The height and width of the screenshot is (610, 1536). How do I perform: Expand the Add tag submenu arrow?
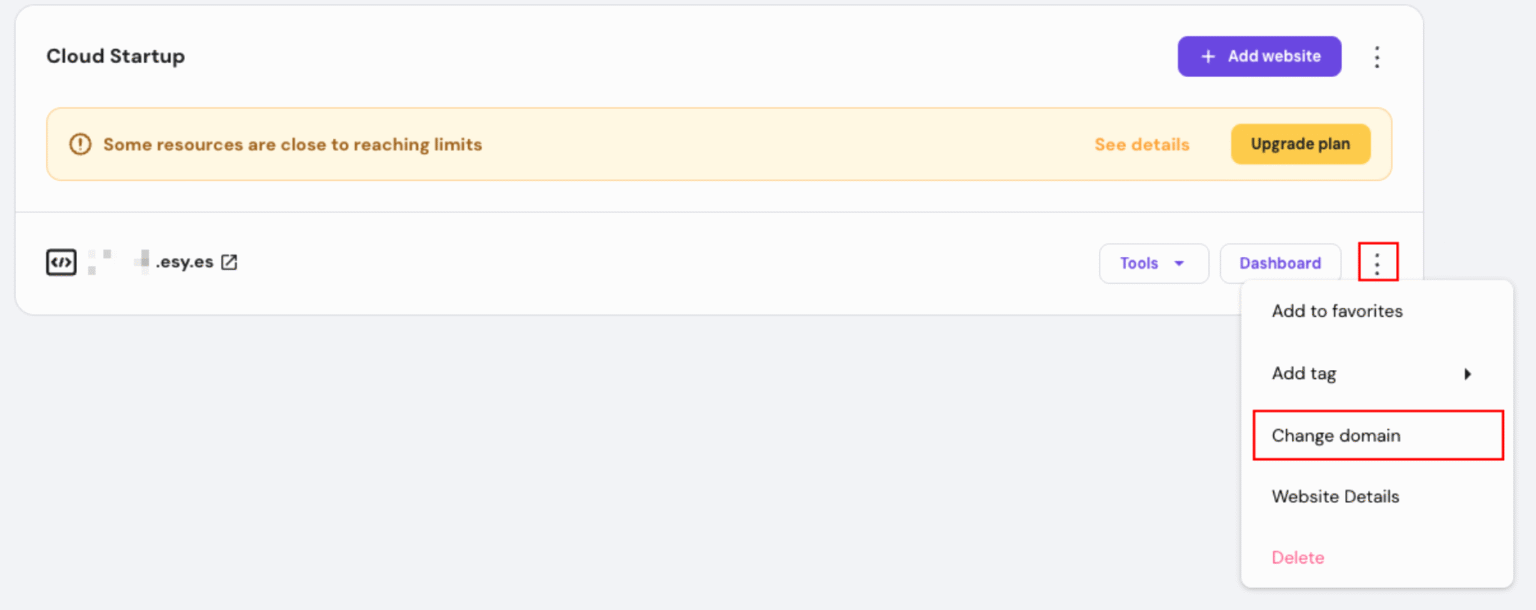[x=1468, y=374]
